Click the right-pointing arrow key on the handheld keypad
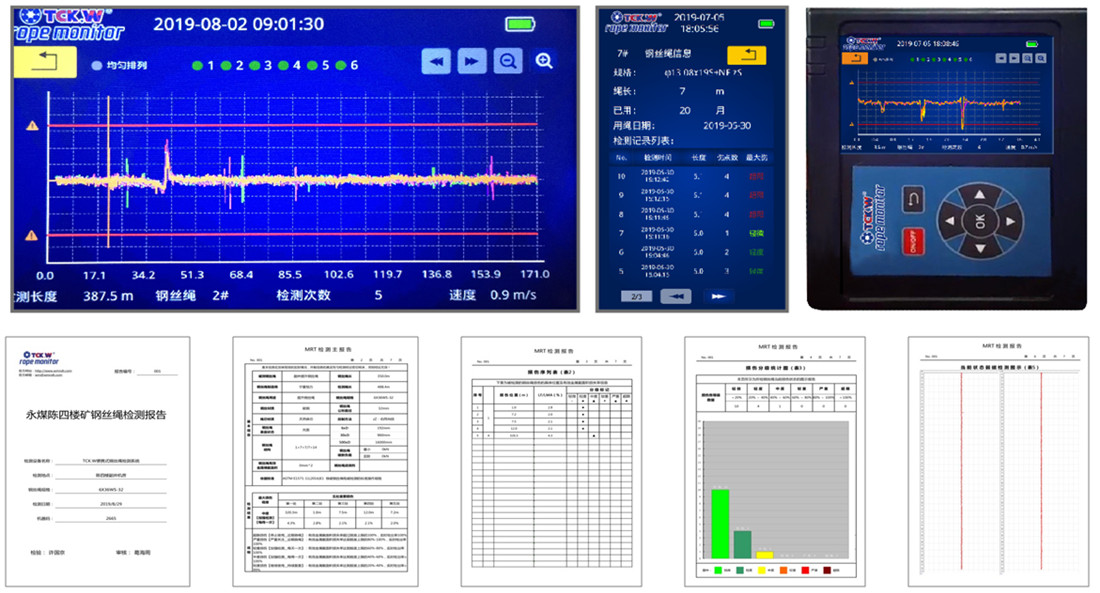Viewport: 1100px width, 593px height. [x=1010, y=221]
